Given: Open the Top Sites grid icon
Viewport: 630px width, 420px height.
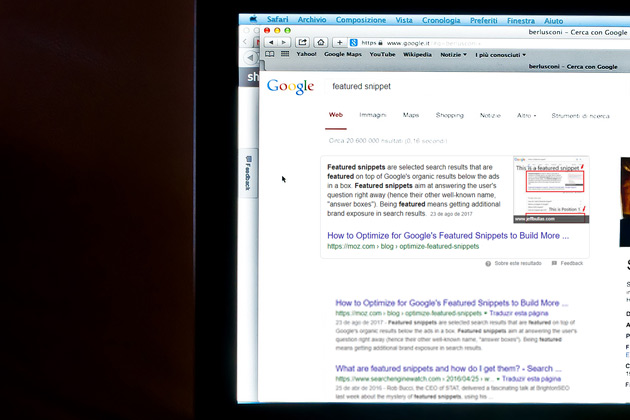Looking at the screenshot, I should pos(285,54).
